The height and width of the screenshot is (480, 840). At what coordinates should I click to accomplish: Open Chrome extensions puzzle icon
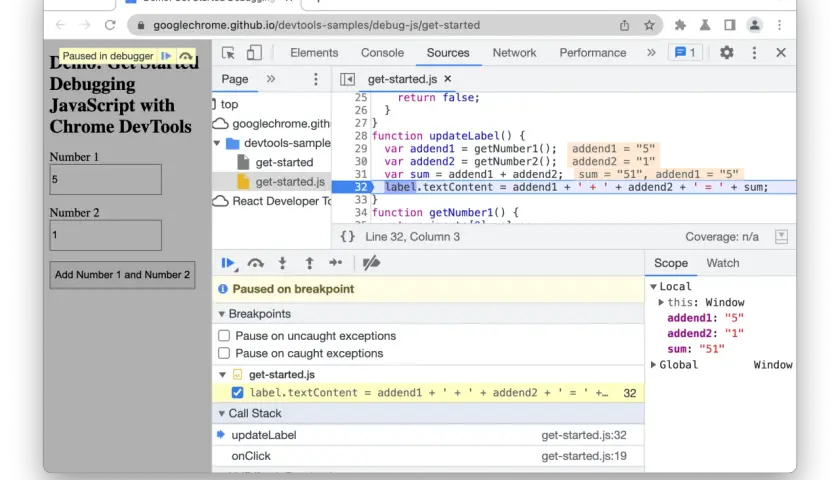pos(680,25)
